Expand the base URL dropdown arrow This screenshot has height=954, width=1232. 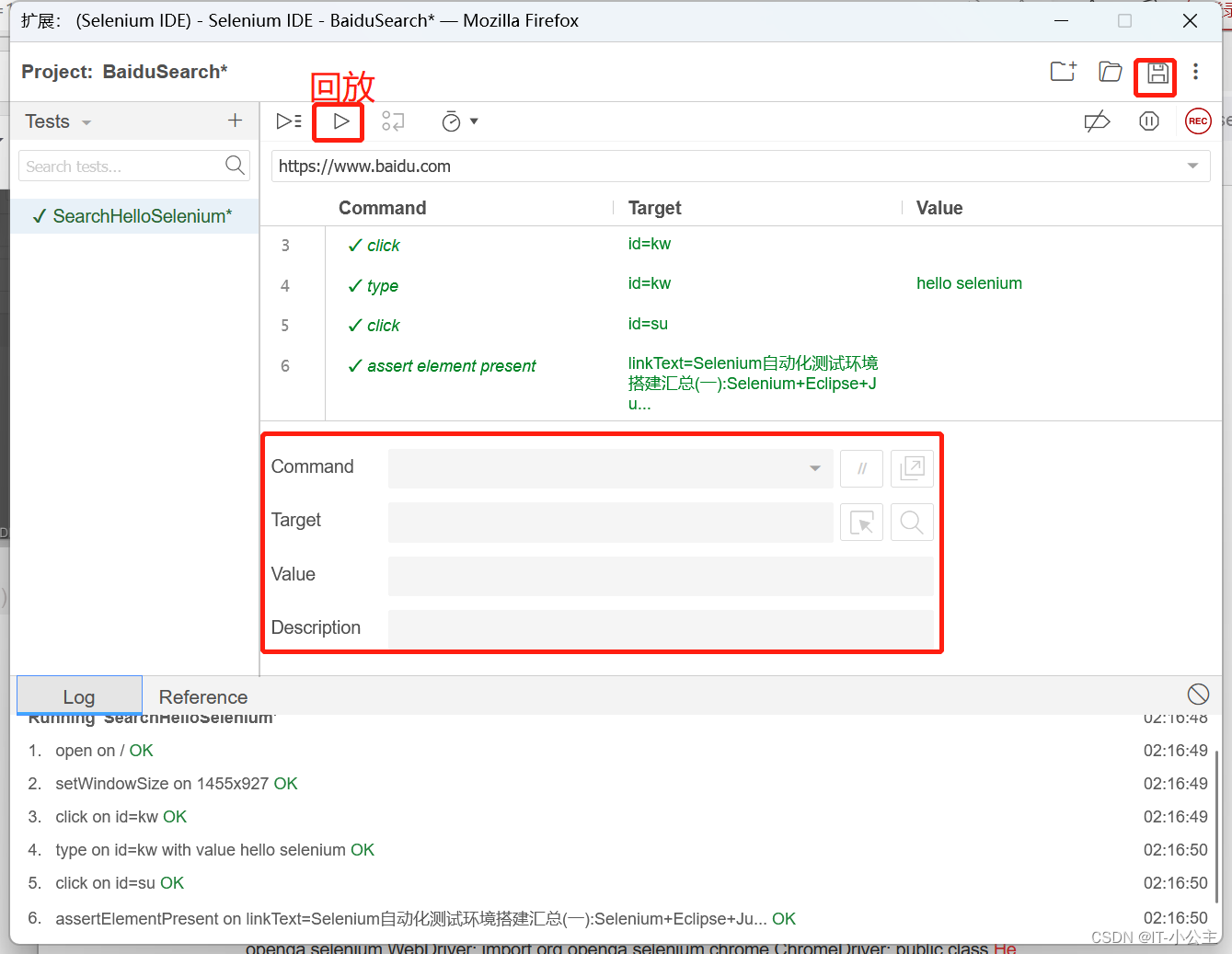coord(1192,167)
